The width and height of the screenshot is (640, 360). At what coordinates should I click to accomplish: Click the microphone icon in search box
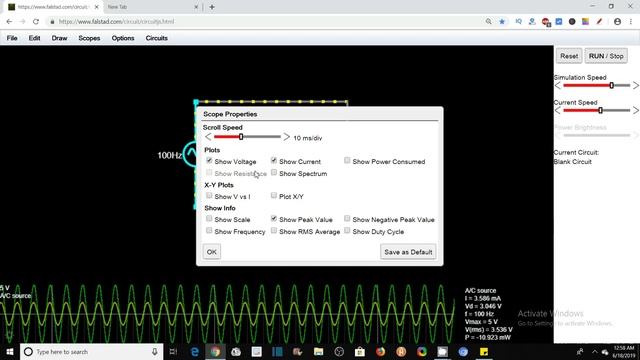155,351
